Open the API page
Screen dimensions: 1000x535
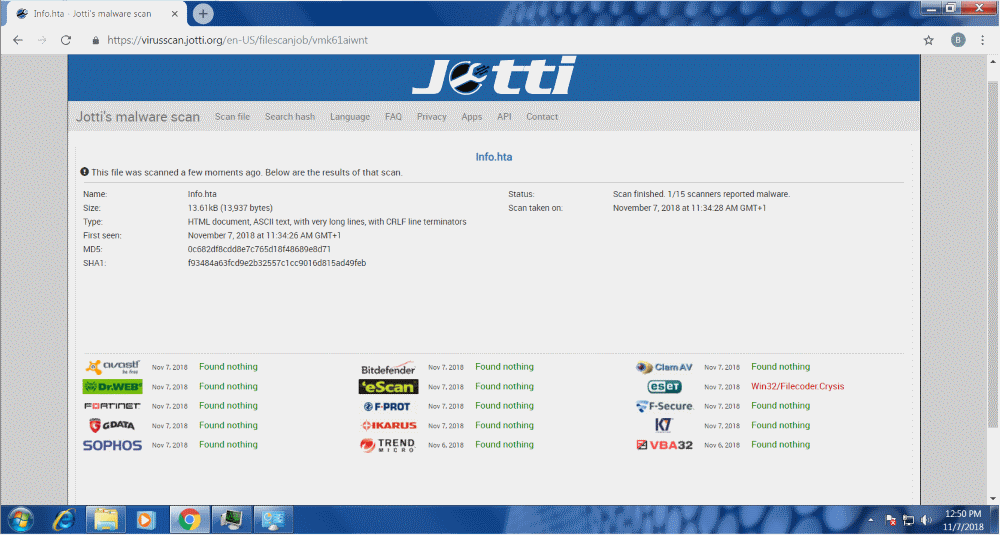coord(504,117)
